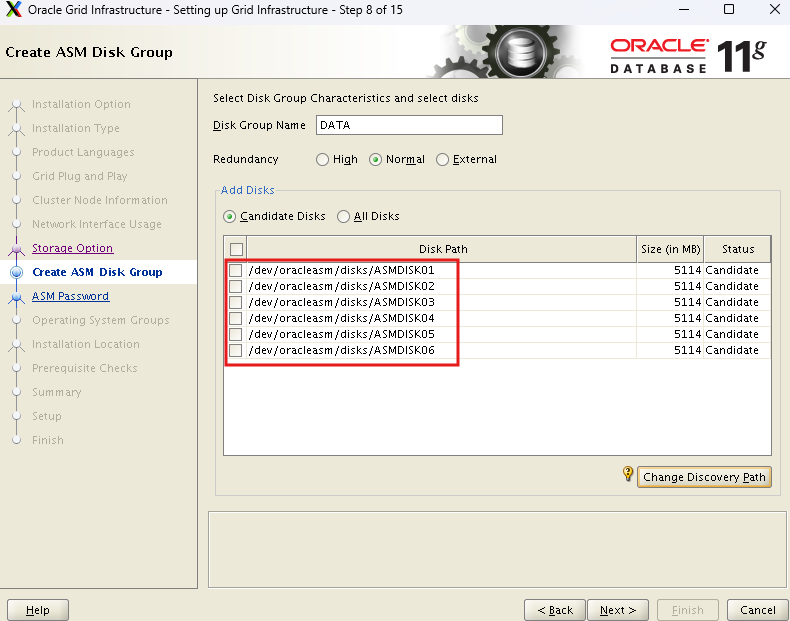This screenshot has width=790, height=621.
Task: Click the yellow lightbulb hint icon
Action: (x=628, y=473)
